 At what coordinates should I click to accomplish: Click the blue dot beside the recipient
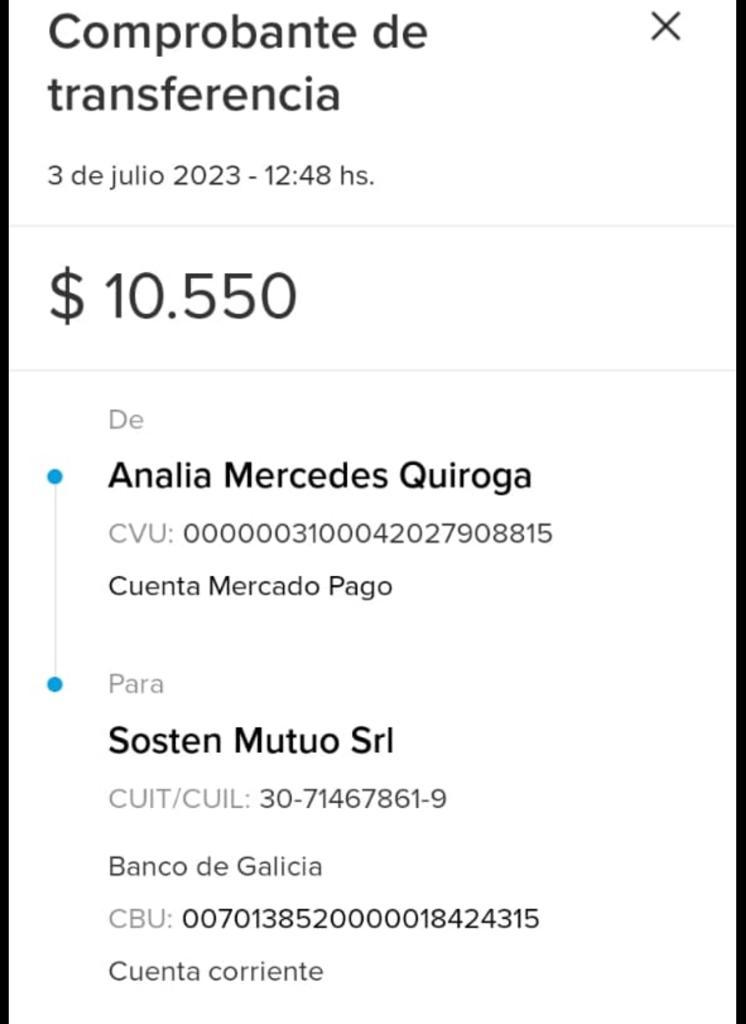click(x=55, y=684)
